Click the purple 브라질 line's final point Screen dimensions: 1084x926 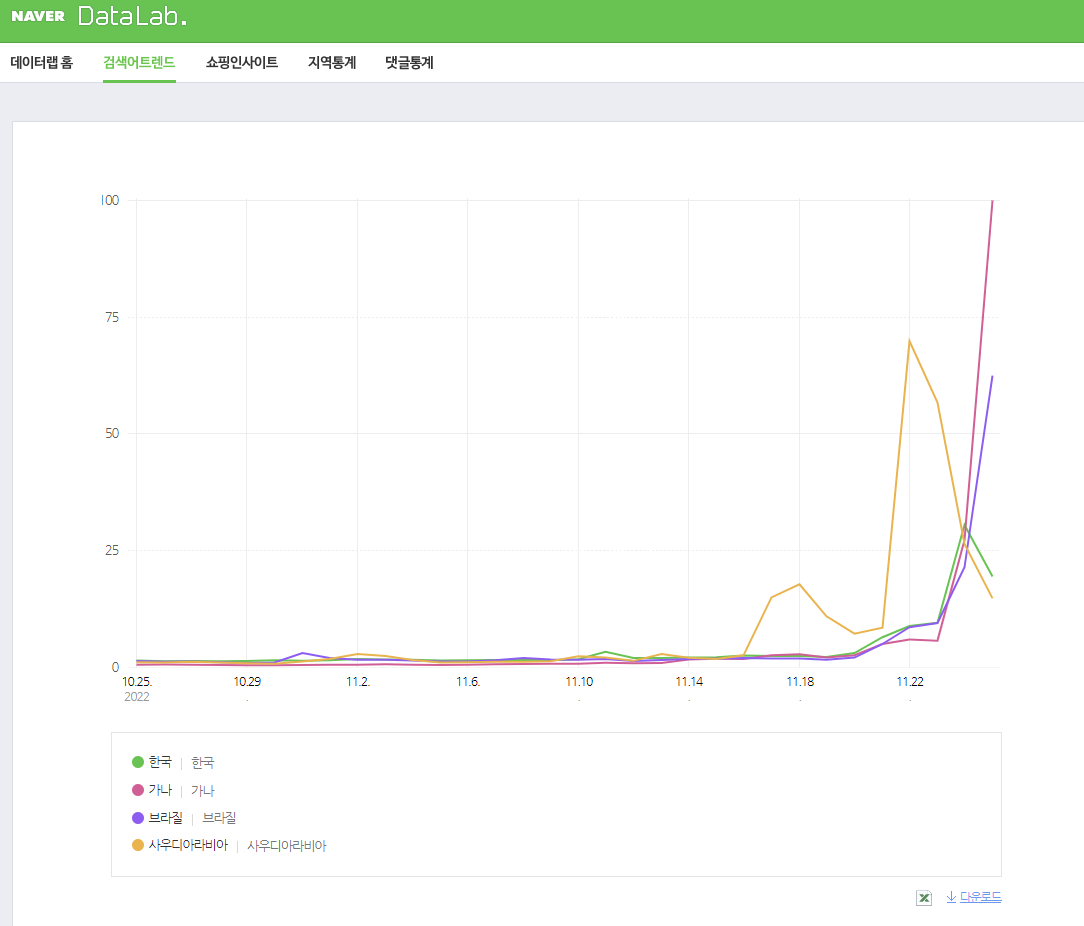(x=993, y=377)
